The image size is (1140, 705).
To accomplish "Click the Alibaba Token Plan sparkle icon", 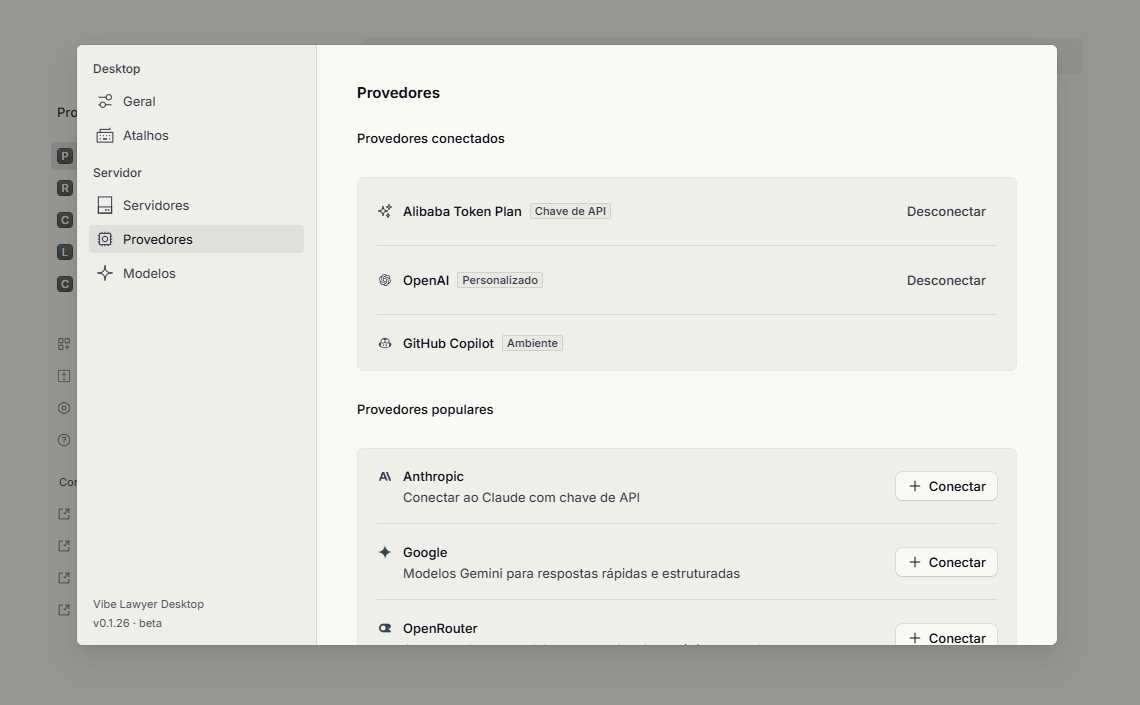I will click(x=385, y=212).
